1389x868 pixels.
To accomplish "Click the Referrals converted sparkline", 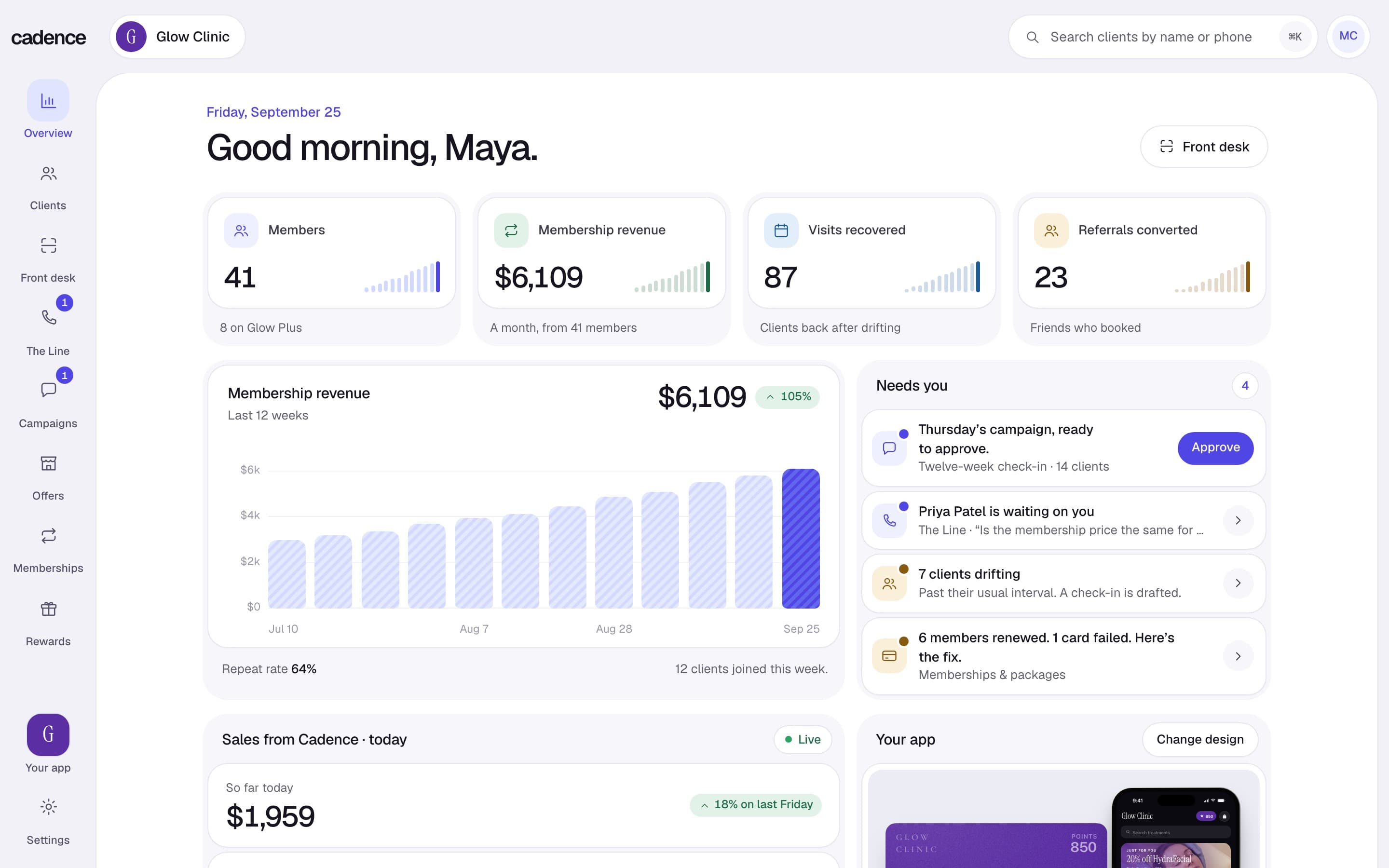I will tap(1212, 277).
